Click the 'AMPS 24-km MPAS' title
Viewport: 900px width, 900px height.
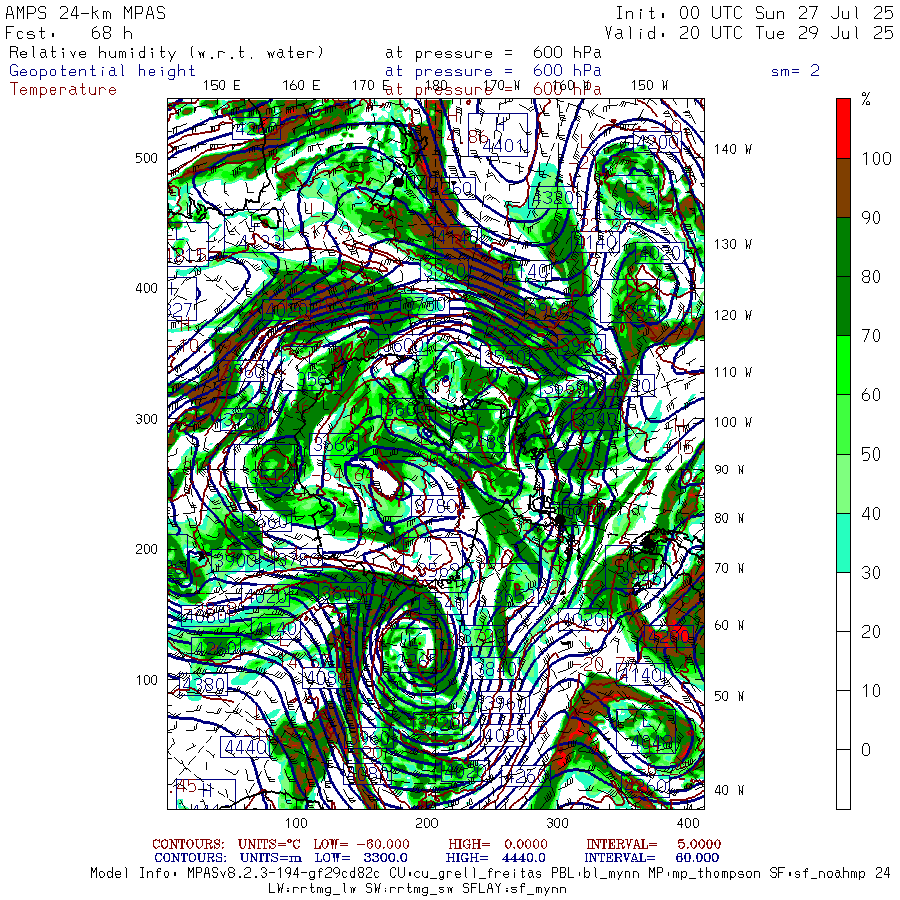click(86, 13)
